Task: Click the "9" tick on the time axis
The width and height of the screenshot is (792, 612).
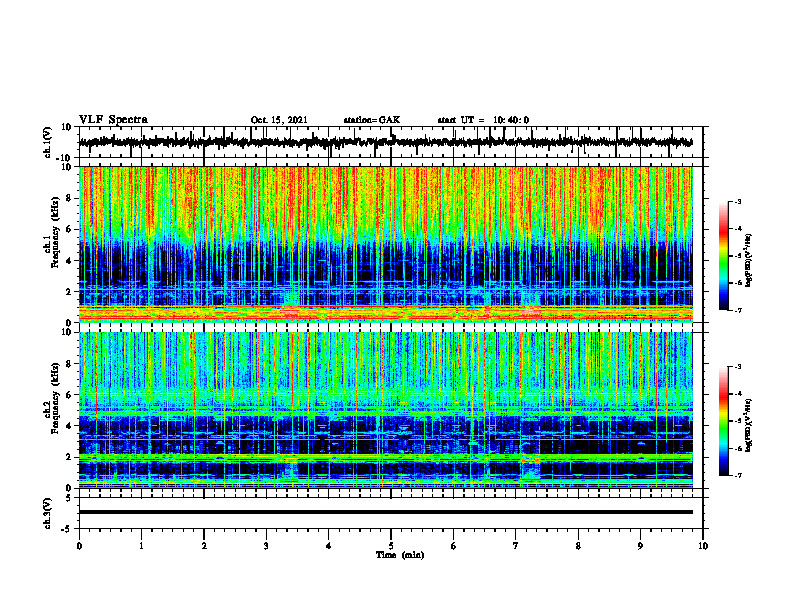Action: (x=640, y=546)
